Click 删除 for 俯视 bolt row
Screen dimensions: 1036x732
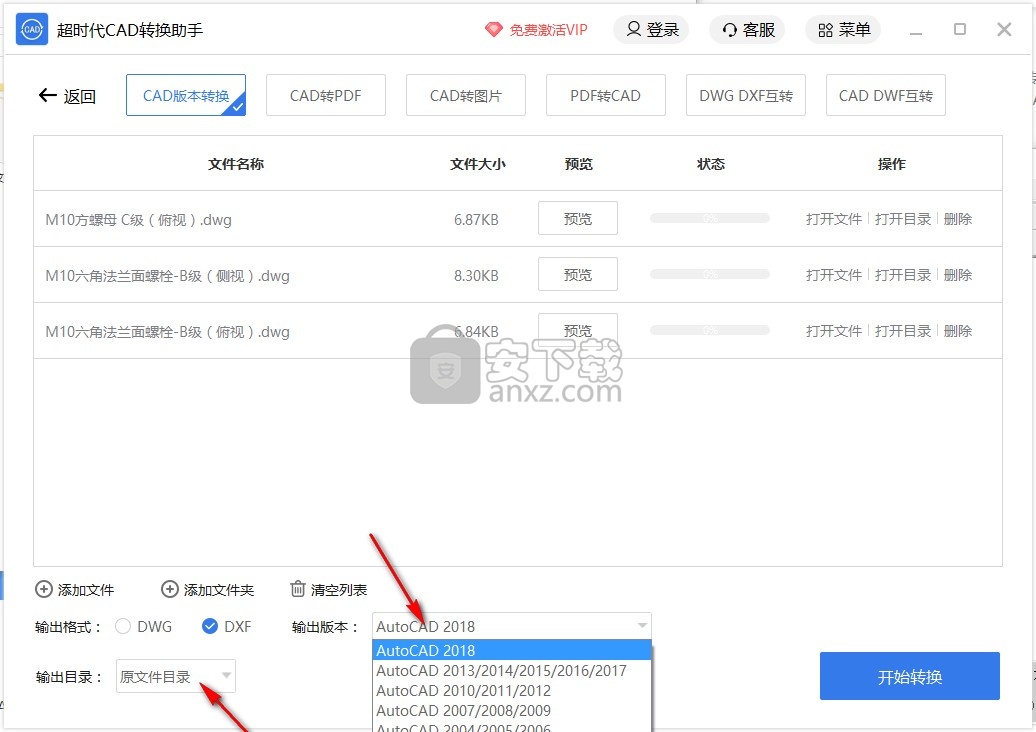[958, 330]
